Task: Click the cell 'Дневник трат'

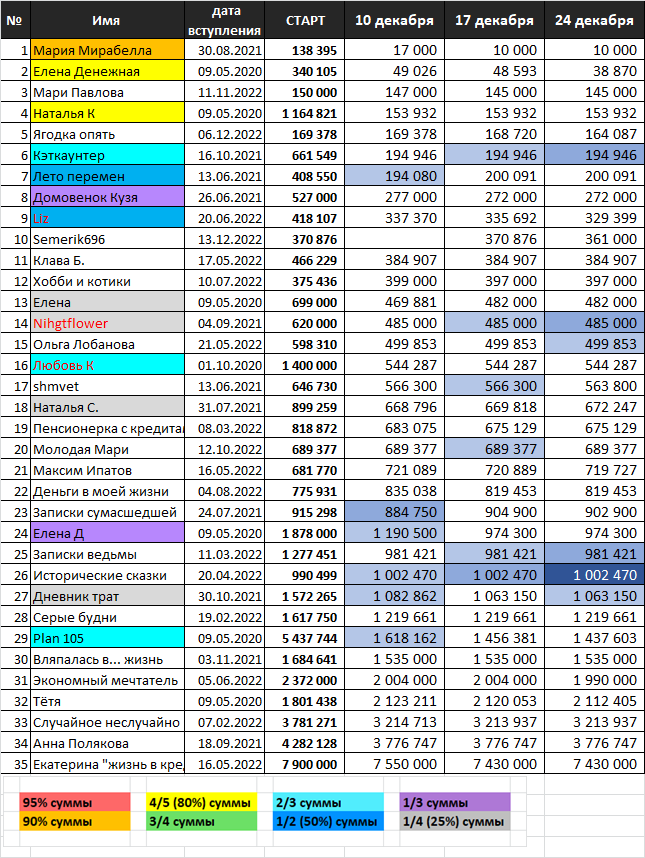Action: click(107, 596)
